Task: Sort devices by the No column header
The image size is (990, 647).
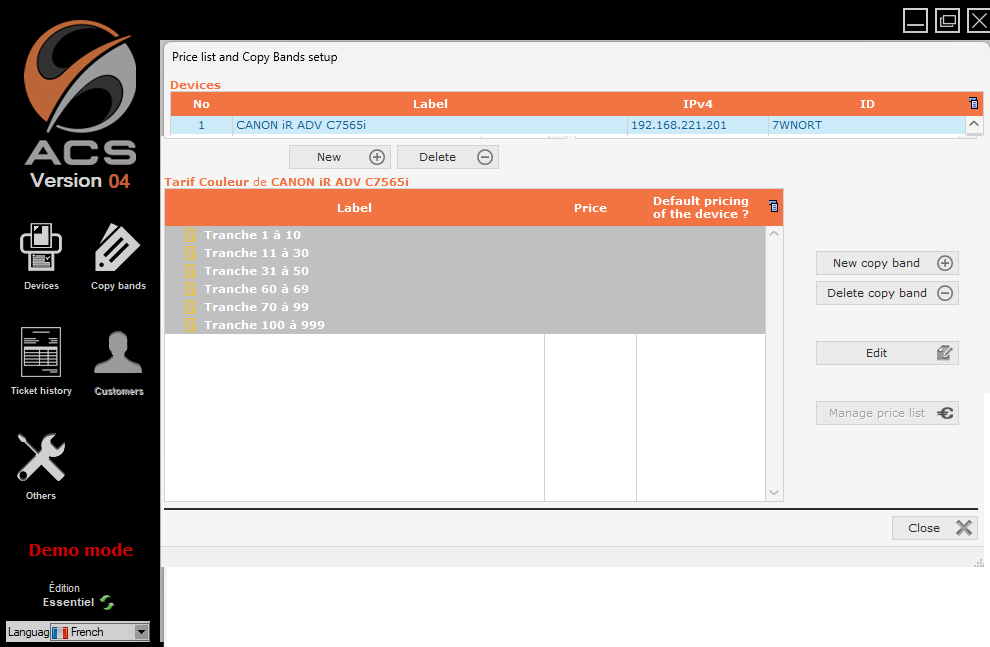Action: coord(201,104)
